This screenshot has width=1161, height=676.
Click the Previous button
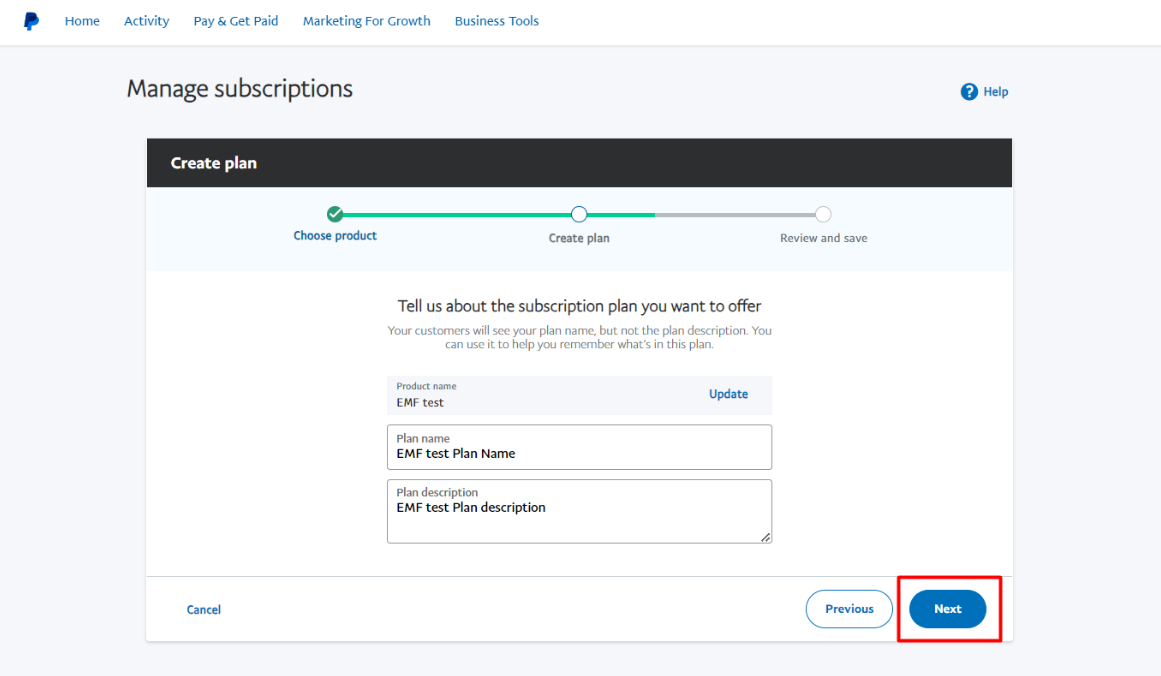coord(849,609)
